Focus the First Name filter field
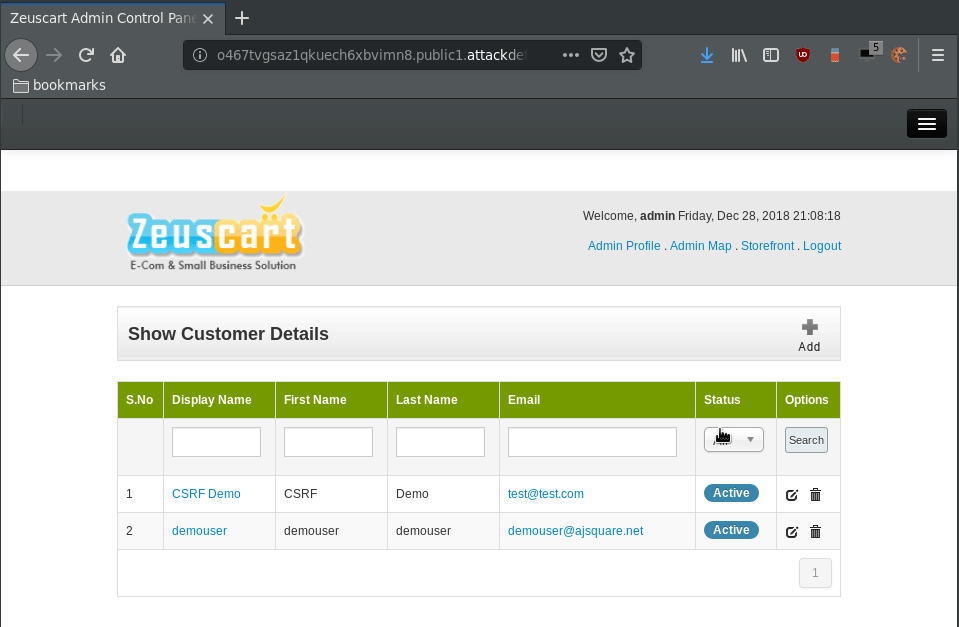The image size is (959, 627). click(x=328, y=442)
